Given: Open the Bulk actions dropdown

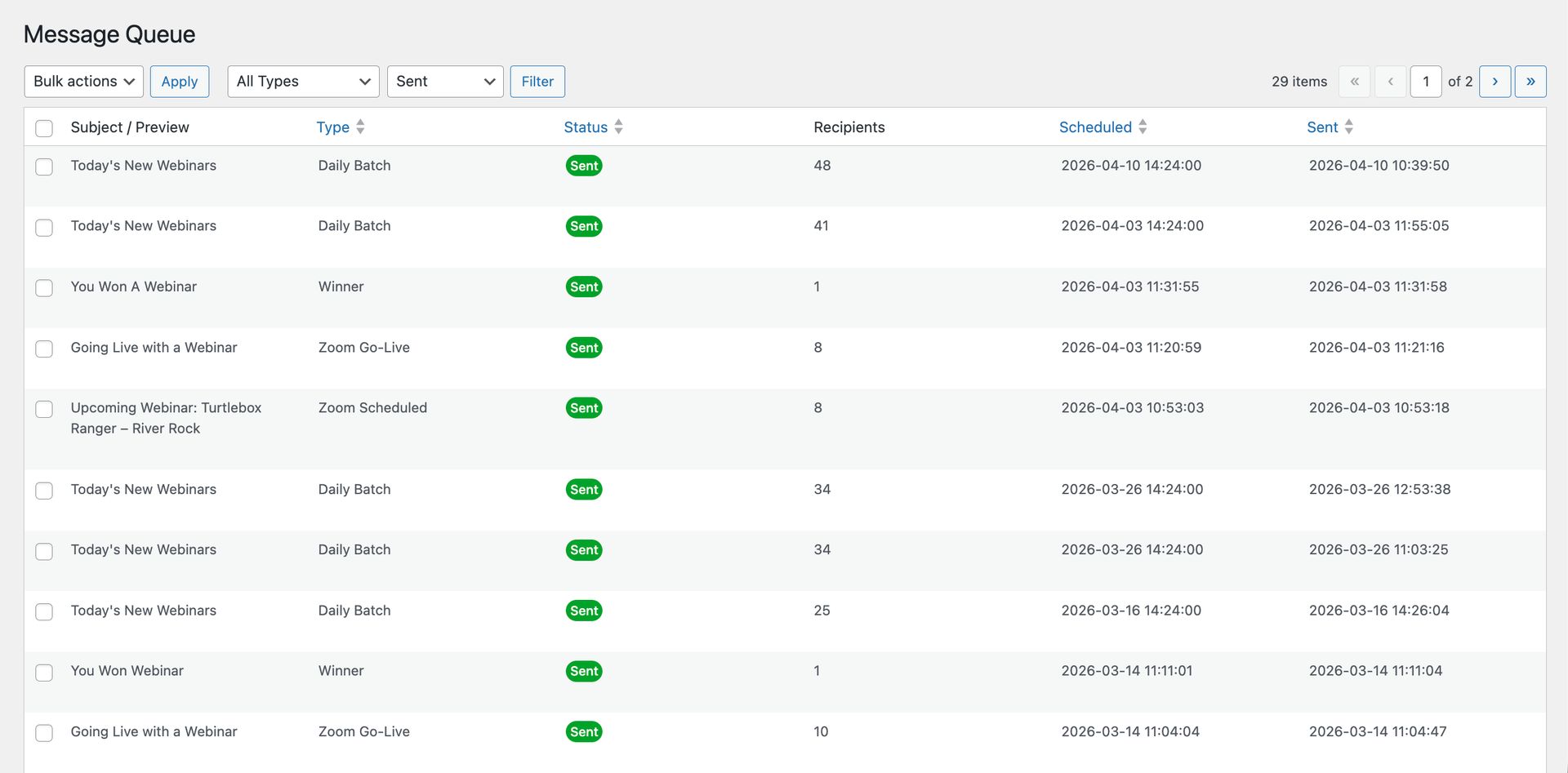Looking at the screenshot, I should [x=84, y=82].
